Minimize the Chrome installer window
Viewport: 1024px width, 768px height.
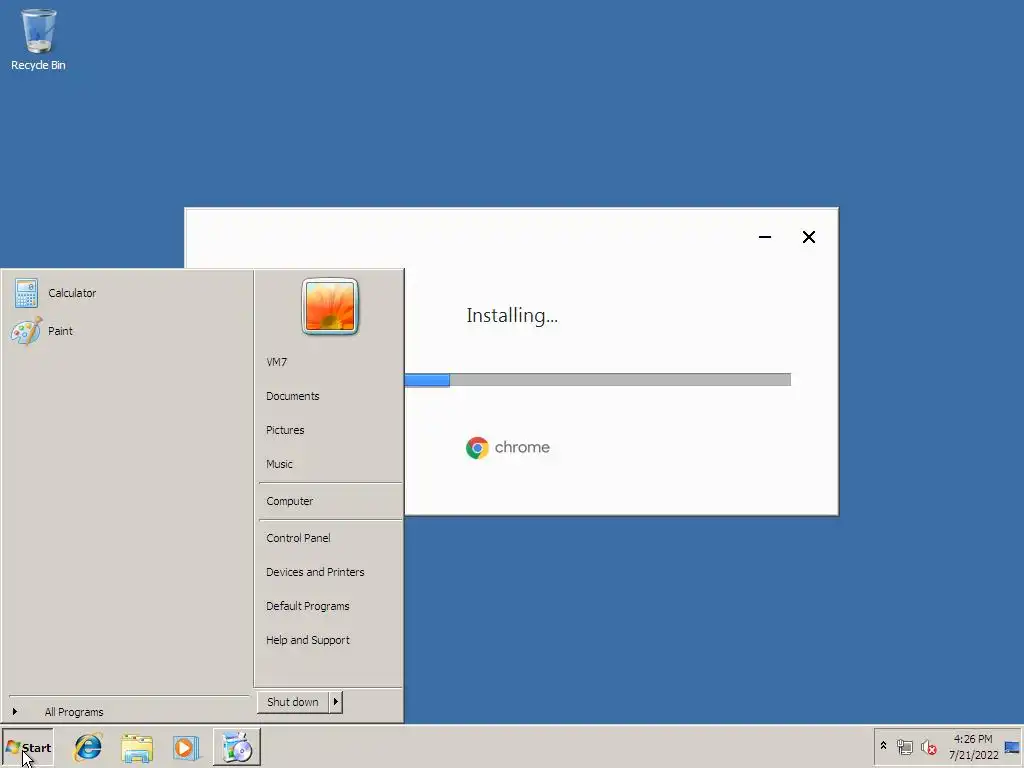(765, 237)
